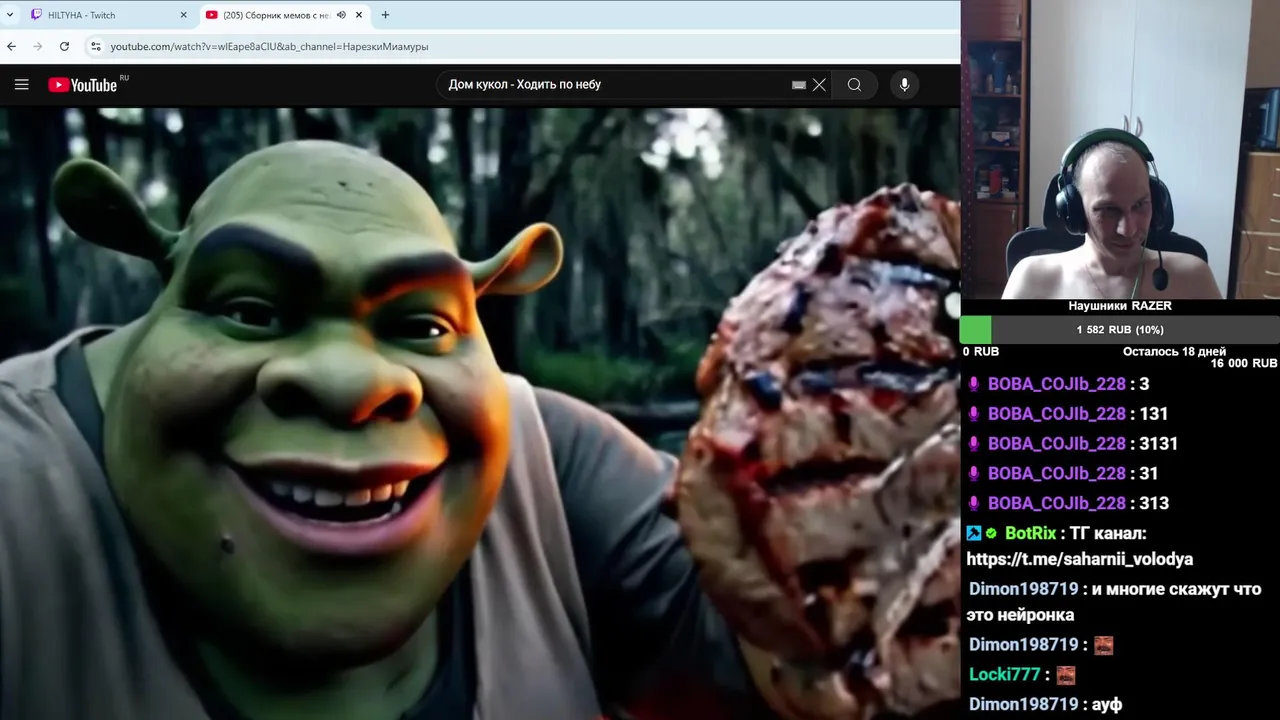Focus the address bar with youtube.com URL

(520, 46)
